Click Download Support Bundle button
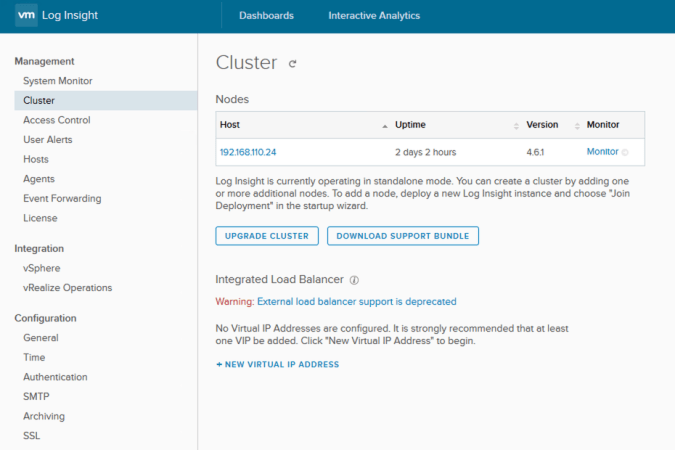The height and width of the screenshot is (450, 675). [403, 236]
